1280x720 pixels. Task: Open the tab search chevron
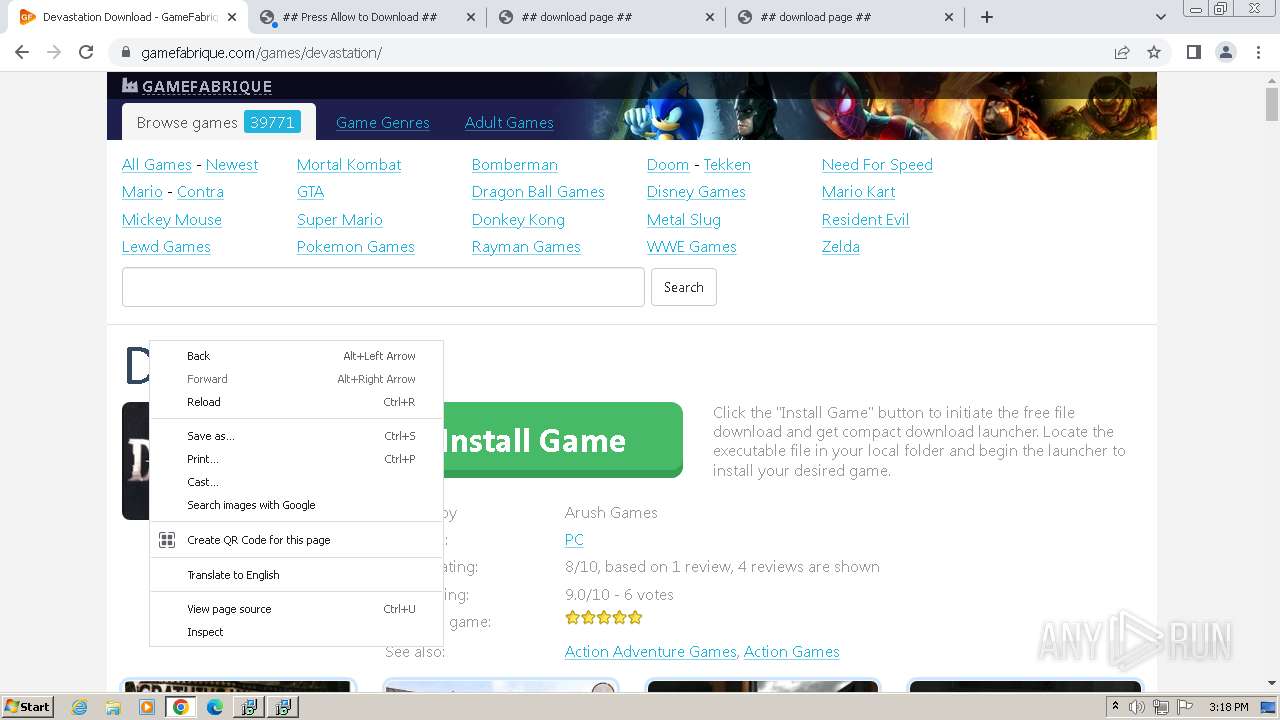[x=1160, y=17]
